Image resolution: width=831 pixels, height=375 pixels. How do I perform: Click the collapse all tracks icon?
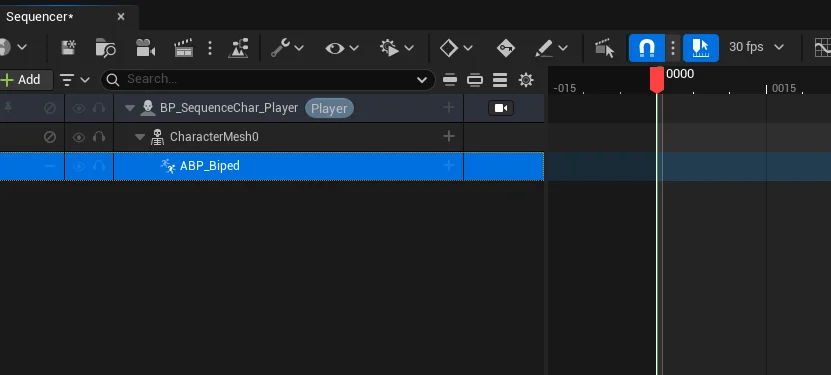click(450, 80)
